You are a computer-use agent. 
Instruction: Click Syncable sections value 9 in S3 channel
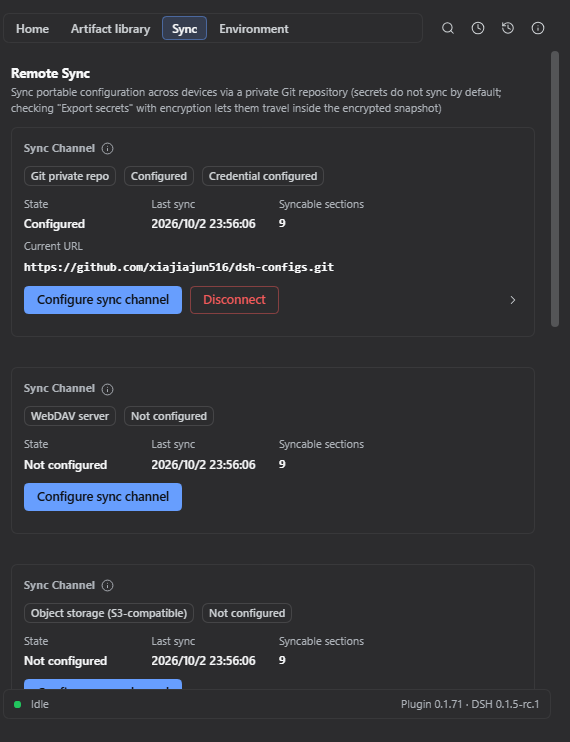click(282, 660)
